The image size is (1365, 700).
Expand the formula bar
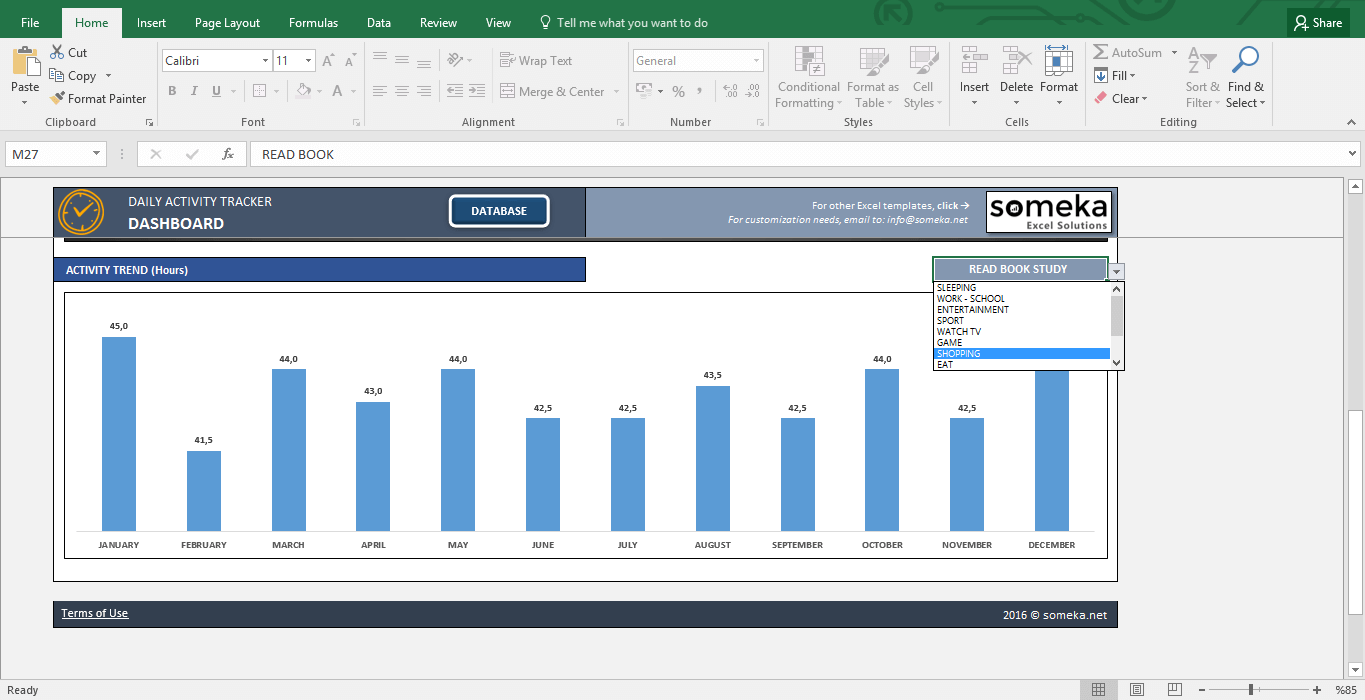[x=1353, y=154]
